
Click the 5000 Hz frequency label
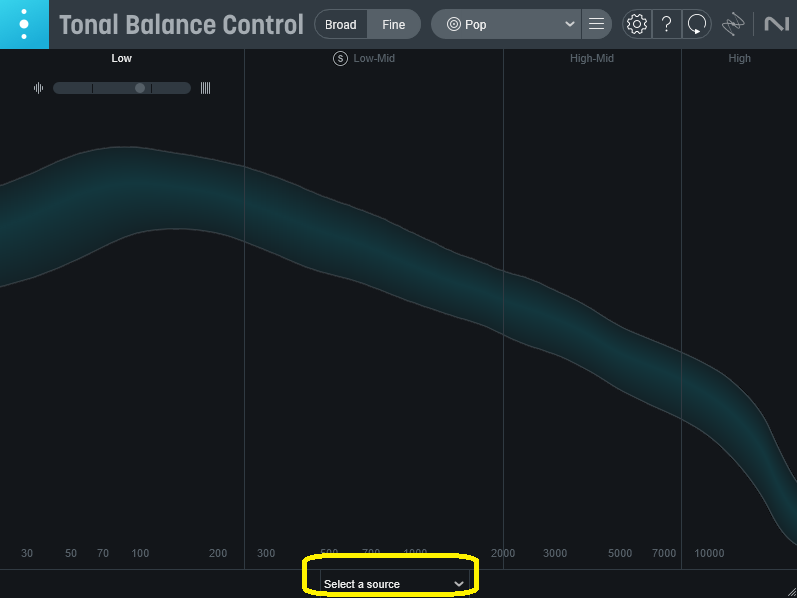[x=620, y=553]
